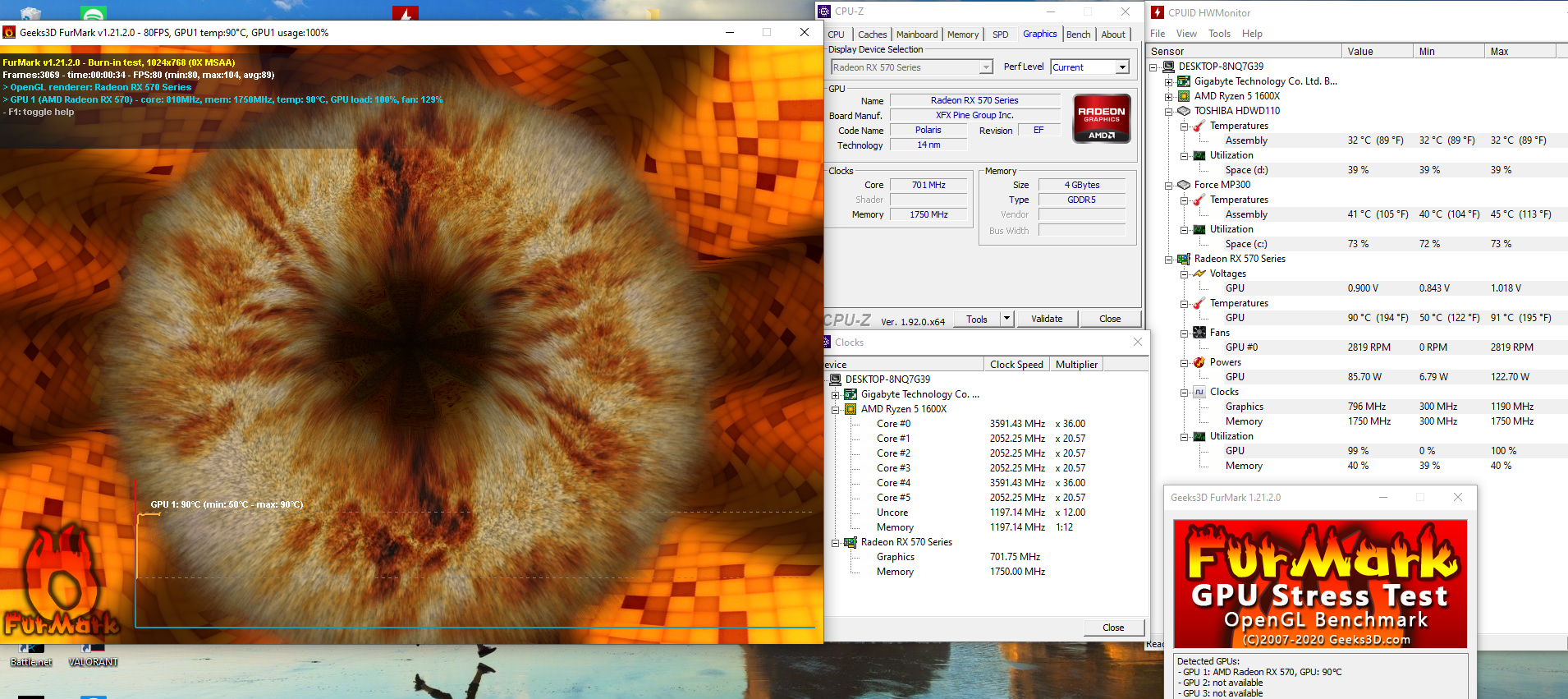Click the GPU Name field 'Radeon RX 570 Series'
Screen dimensions: 1568x699
click(x=974, y=100)
